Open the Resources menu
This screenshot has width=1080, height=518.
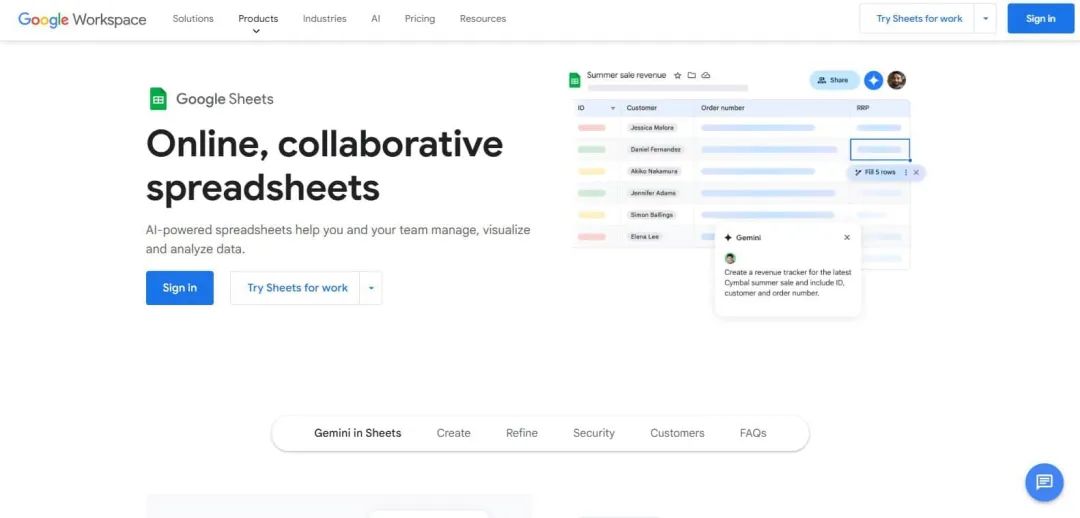pos(483,19)
